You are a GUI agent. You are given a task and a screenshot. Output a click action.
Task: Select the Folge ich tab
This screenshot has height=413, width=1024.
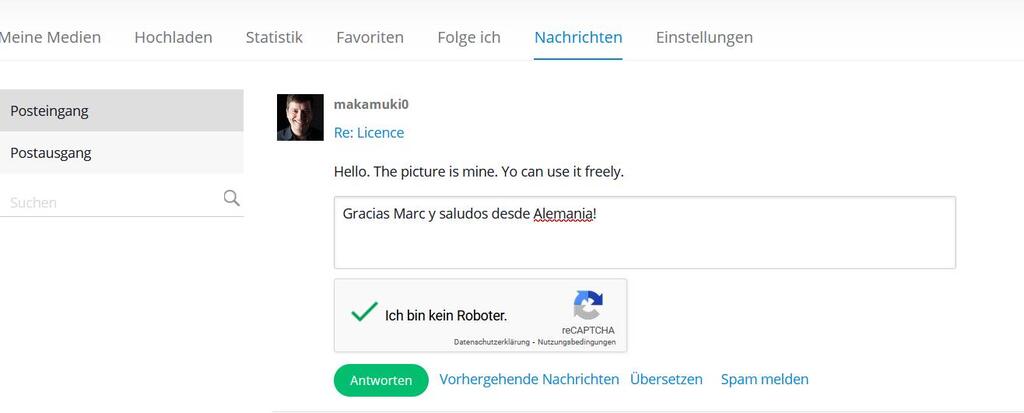tap(469, 37)
